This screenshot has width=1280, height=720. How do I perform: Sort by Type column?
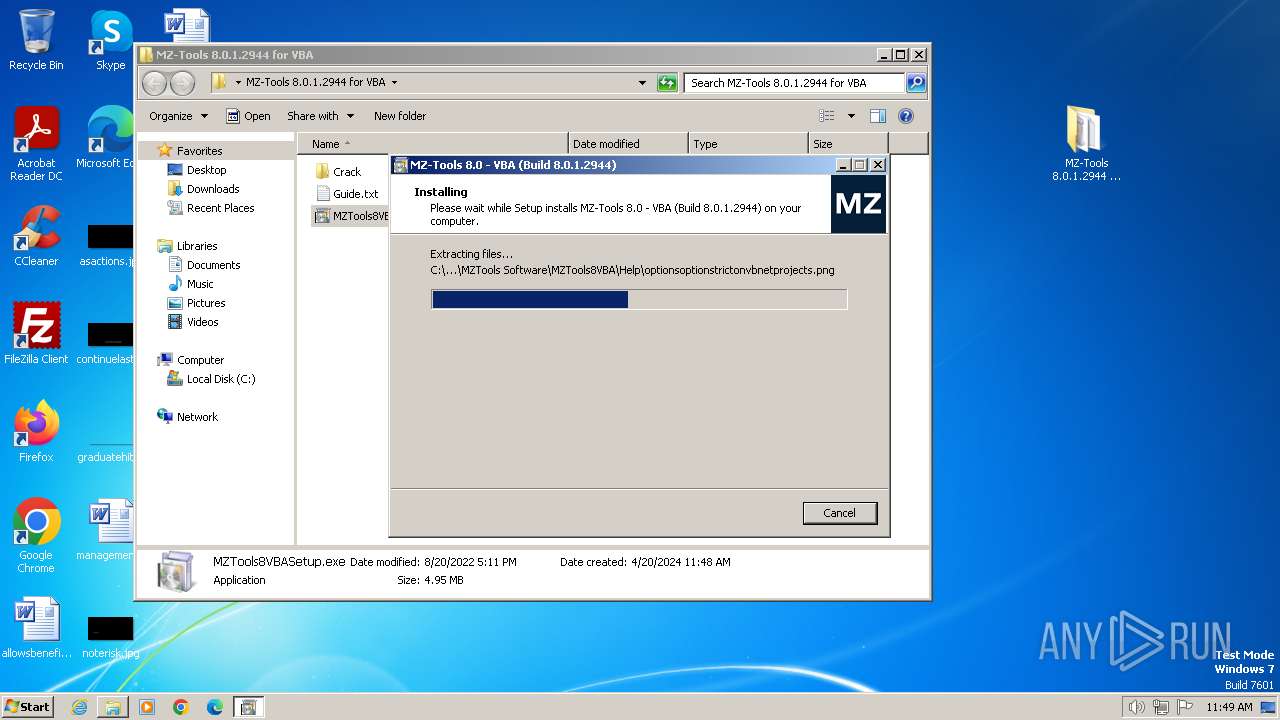pos(748,144)
